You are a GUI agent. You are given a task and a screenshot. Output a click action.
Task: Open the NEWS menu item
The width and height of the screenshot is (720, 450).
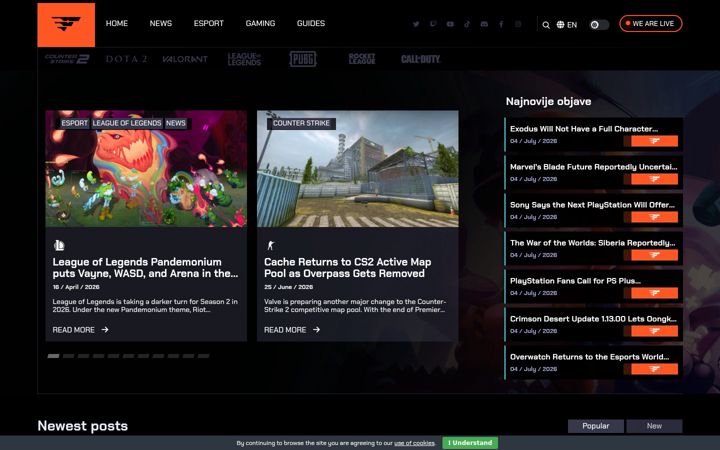pyautogui.click(x=161, y=23)
